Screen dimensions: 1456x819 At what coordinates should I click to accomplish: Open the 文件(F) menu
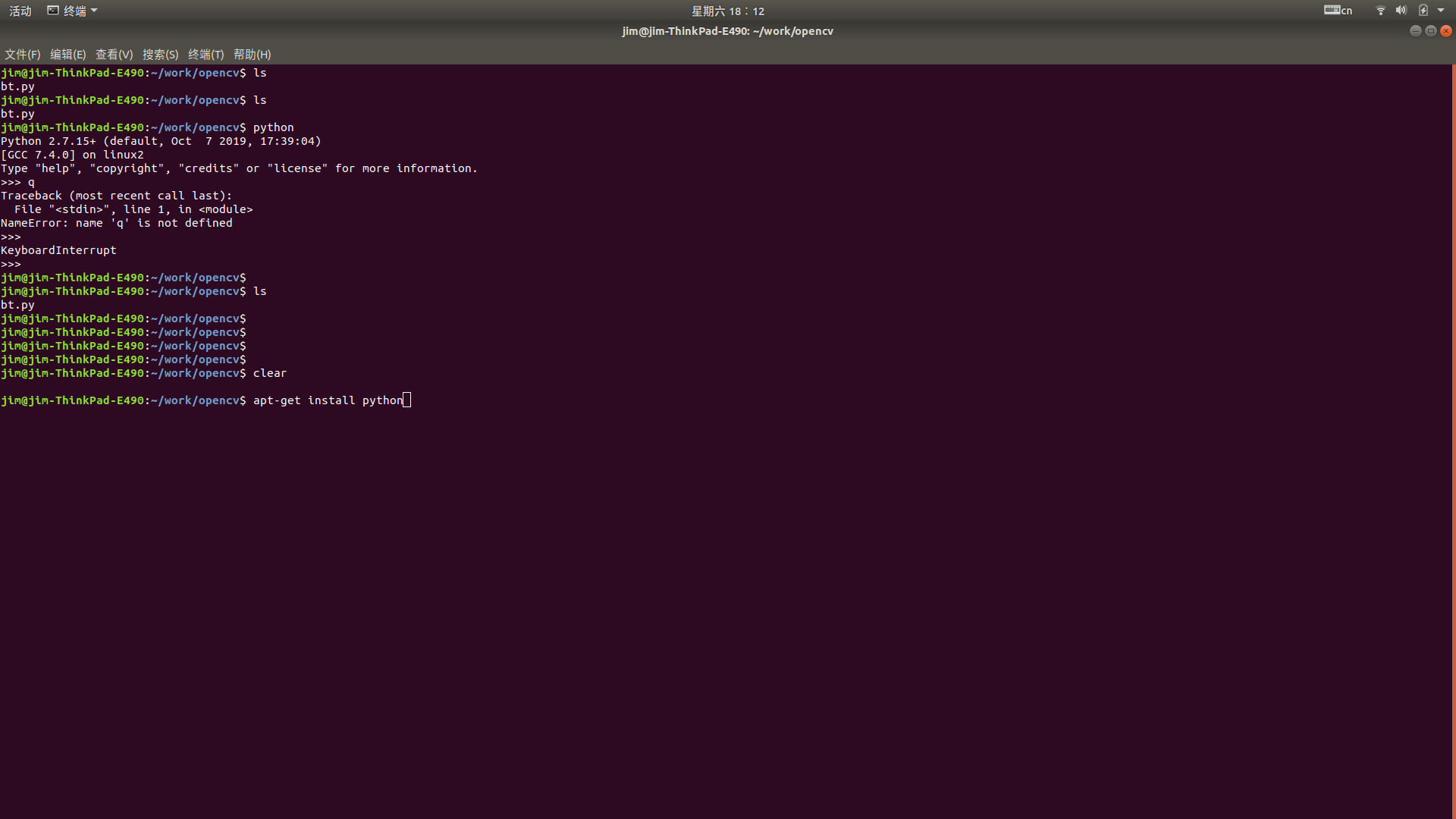(22, 55)
